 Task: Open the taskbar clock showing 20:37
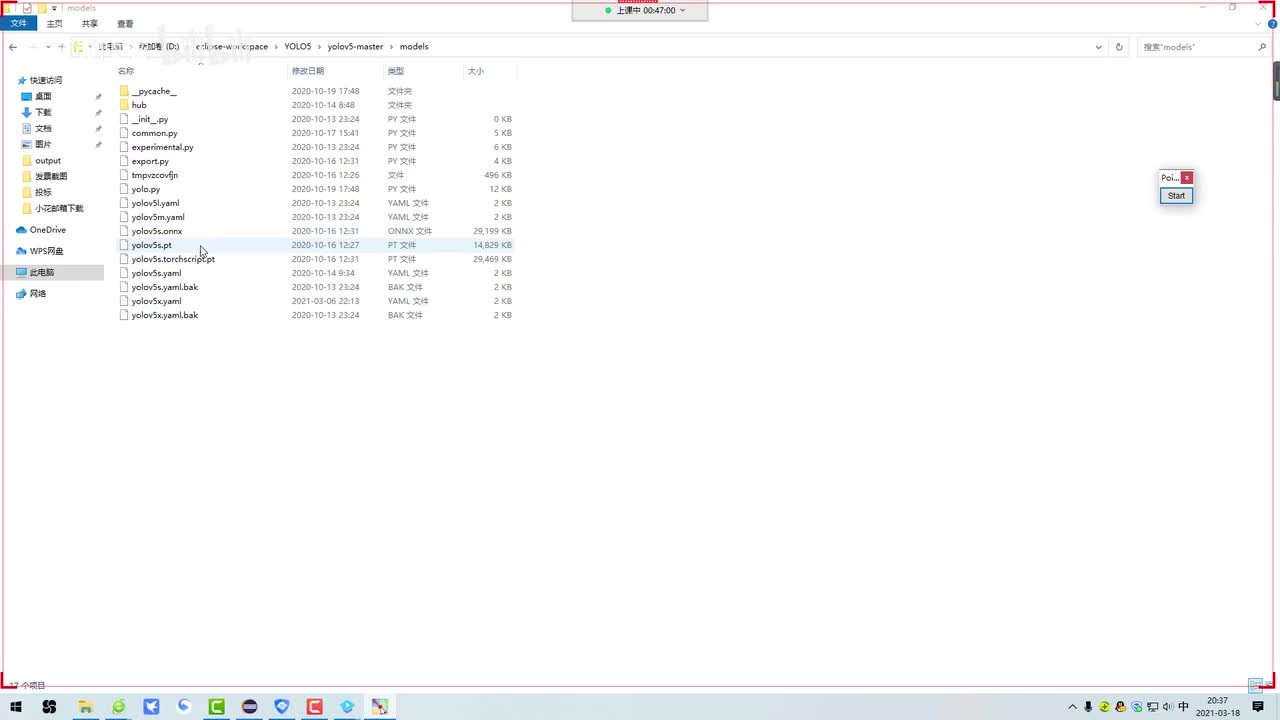click(1217, 707)
